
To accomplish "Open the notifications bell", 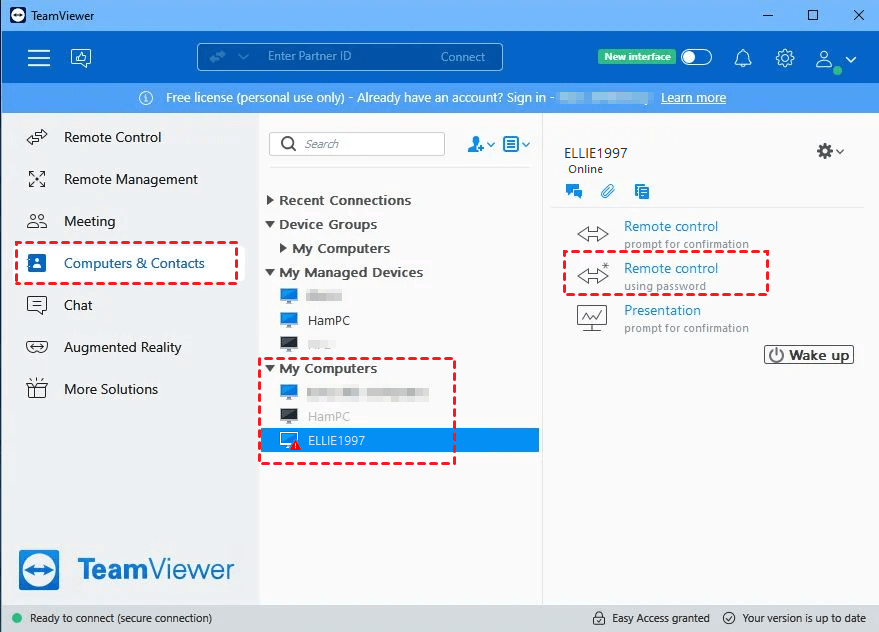I will coord(743,58).
